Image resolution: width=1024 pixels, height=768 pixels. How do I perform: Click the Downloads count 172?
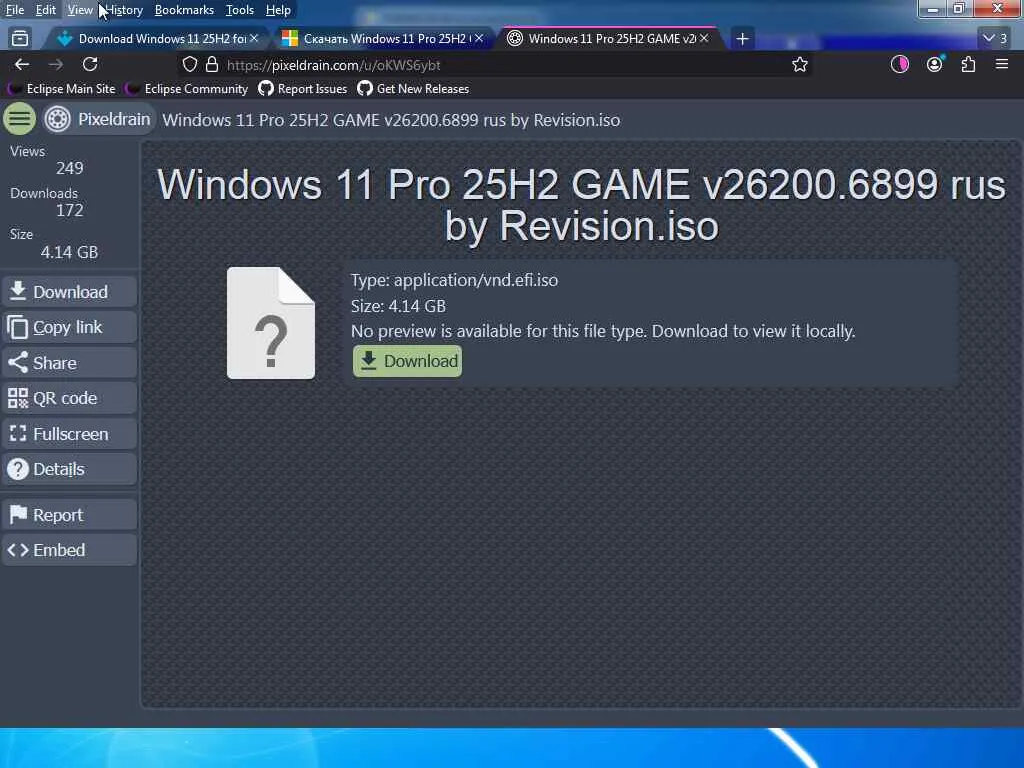69,210
